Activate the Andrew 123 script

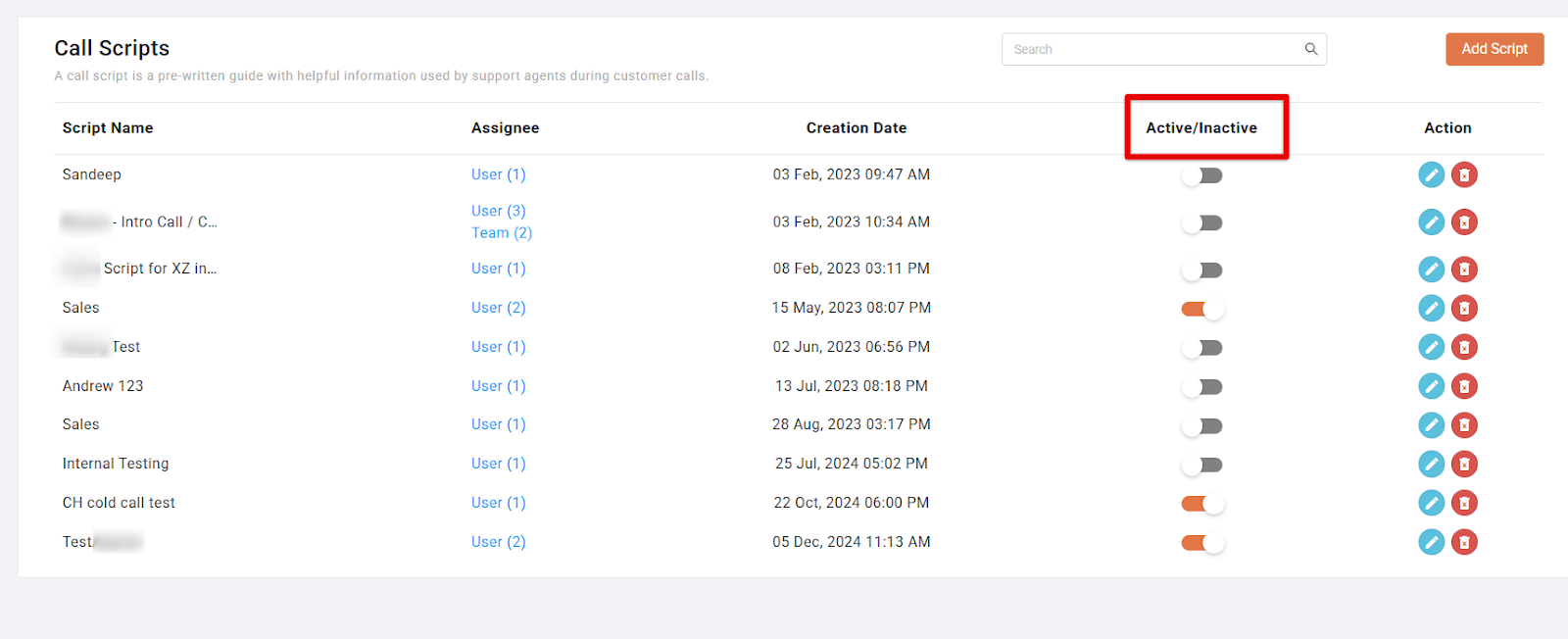click(1201, 387)
